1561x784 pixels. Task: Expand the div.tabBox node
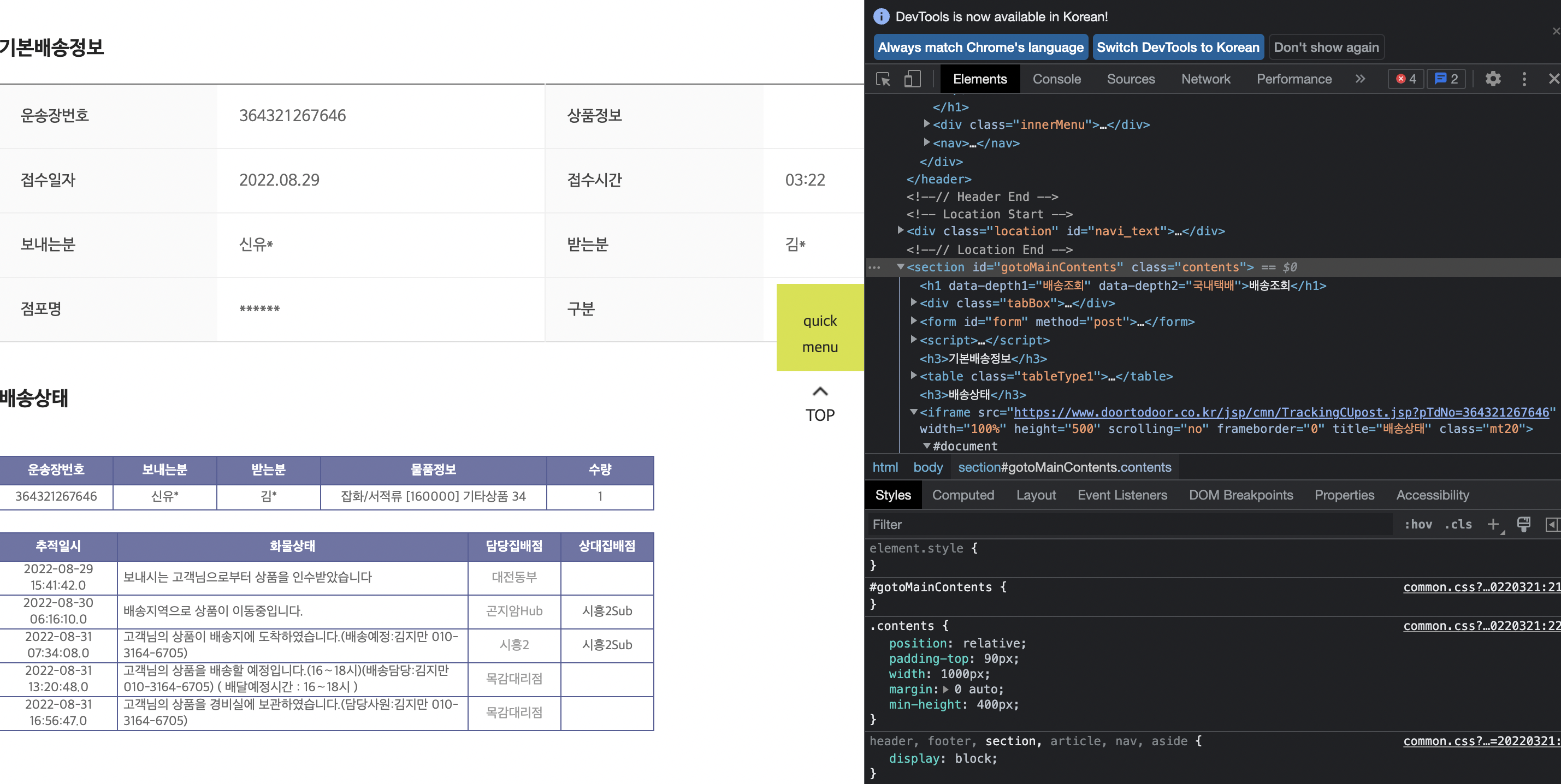914,302
